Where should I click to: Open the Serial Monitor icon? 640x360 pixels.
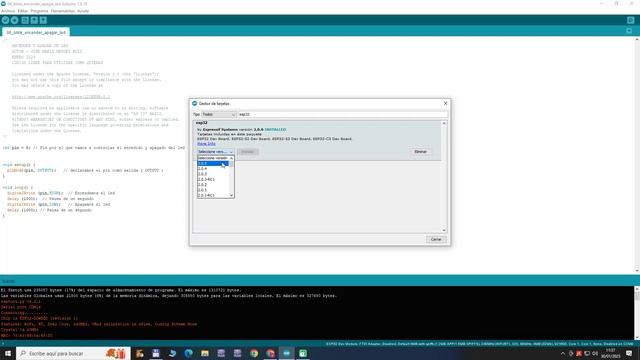tap(631, 20)
